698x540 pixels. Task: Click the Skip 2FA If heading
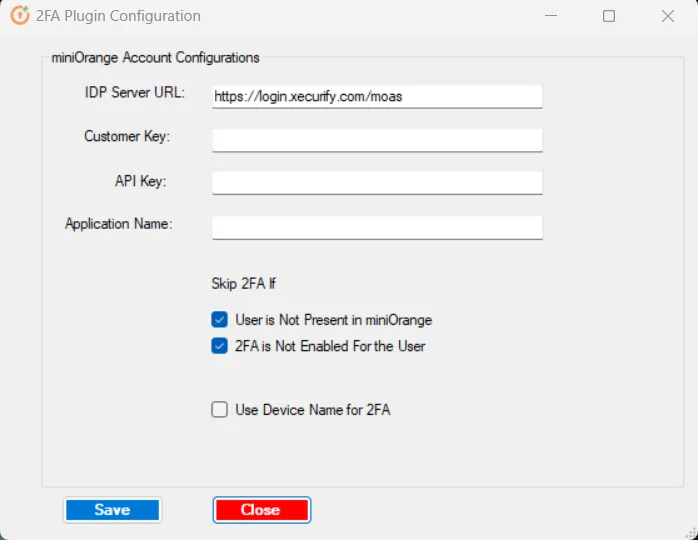click(243, 284)
